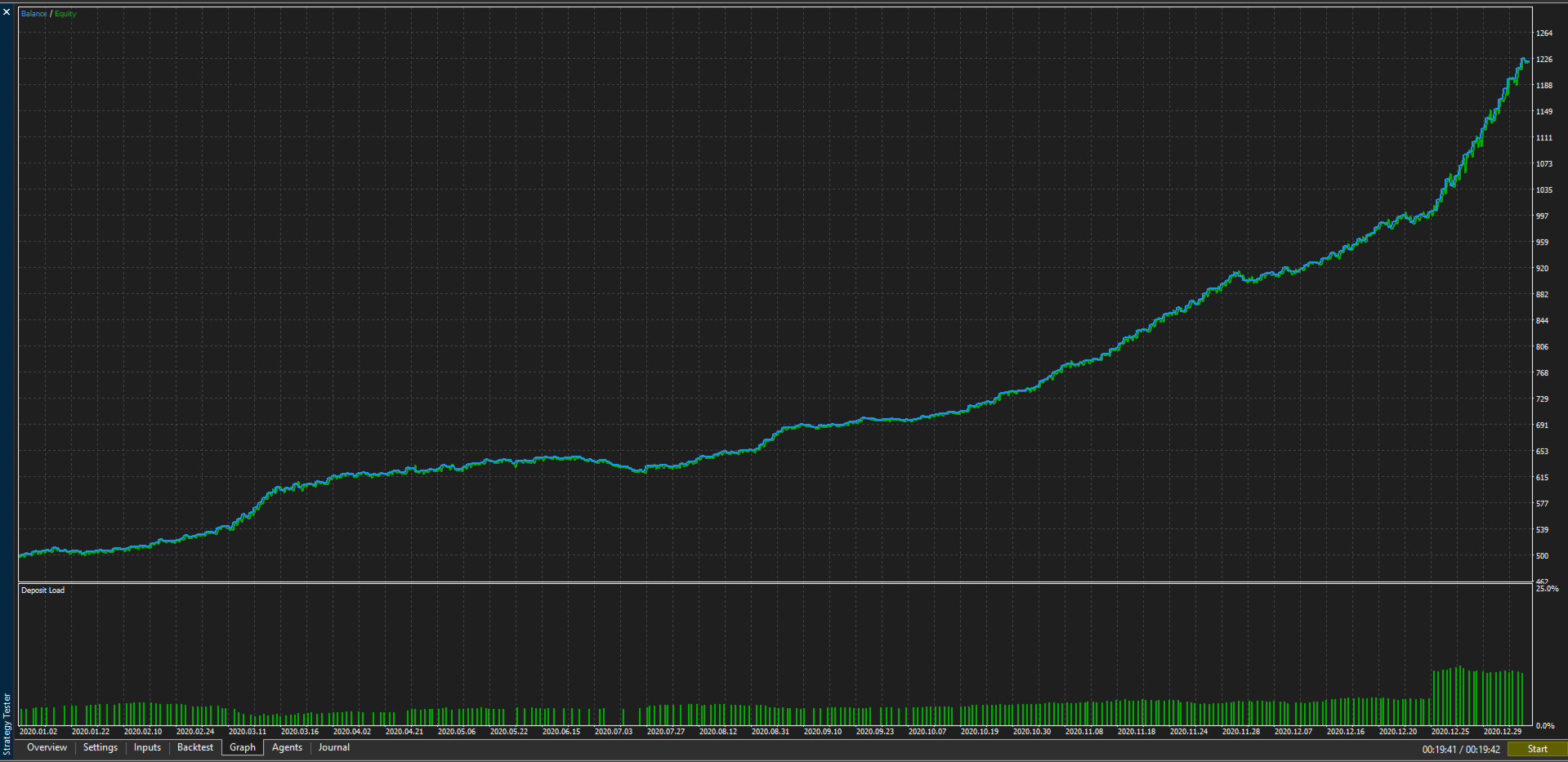This screenshot has width=1568, height=762.
Task: Click the vertical Strategy Tester title
Action: 7,724
